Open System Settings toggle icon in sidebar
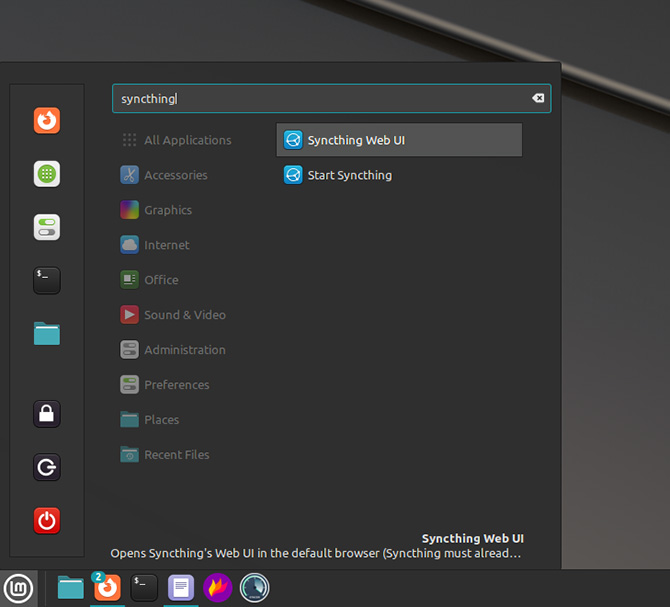The image size is (670, 607). click(47, 227)
